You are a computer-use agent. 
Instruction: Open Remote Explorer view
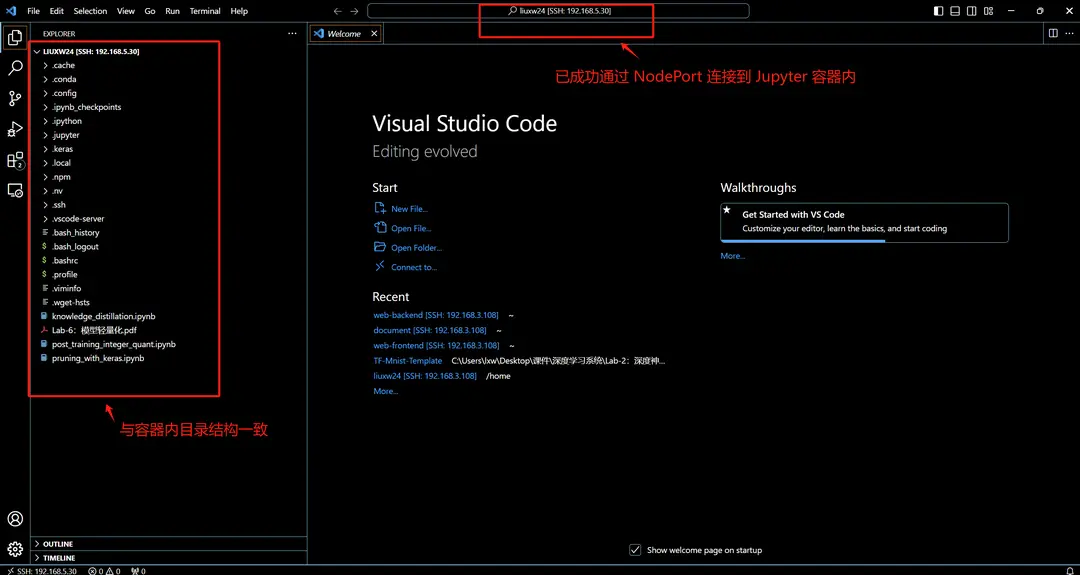(x=14, y=191)
